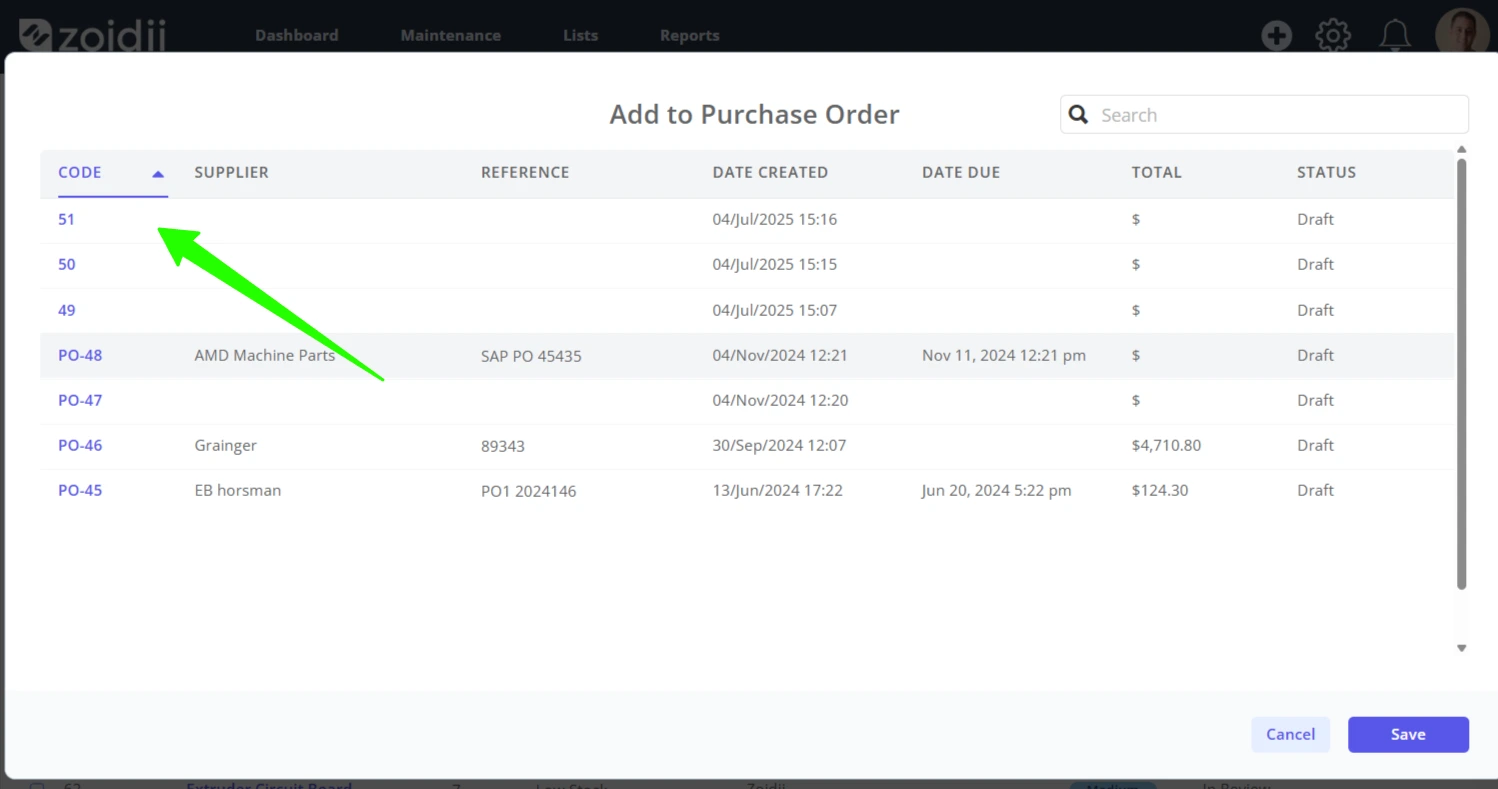The height and width of the screenshot is (789, 1498).
Task: Click the vertical scrollbar thumb
Action: (x=1461, y=373)
